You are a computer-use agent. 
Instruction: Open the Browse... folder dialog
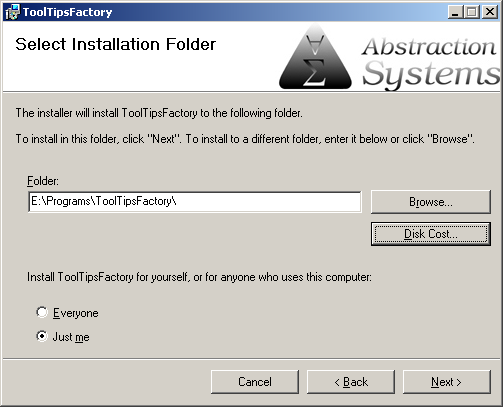click(431, 202)
